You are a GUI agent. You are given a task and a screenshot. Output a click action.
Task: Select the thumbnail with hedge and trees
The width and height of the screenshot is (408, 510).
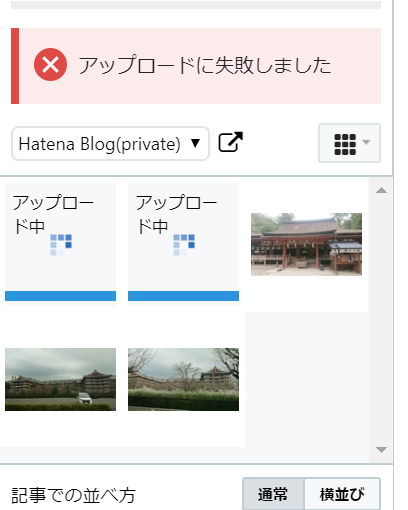(x=183, y=379)
